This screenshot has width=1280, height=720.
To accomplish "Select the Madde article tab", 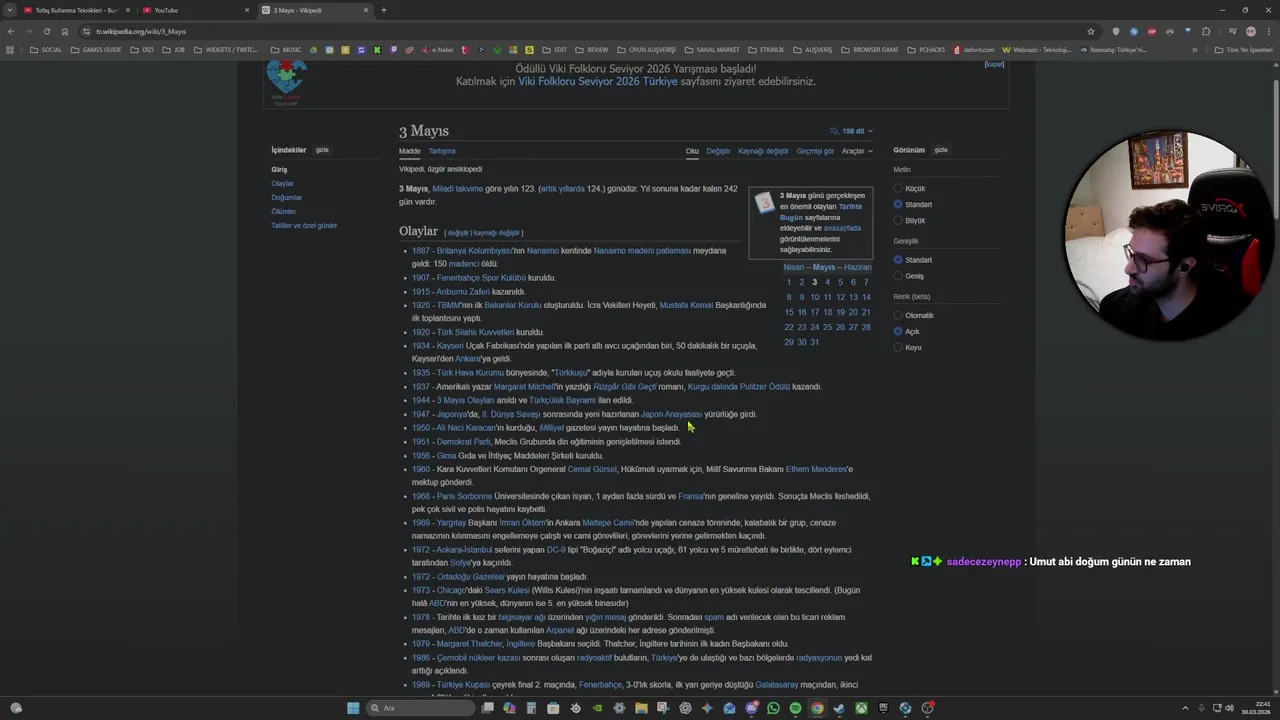I will click(410, 151).
